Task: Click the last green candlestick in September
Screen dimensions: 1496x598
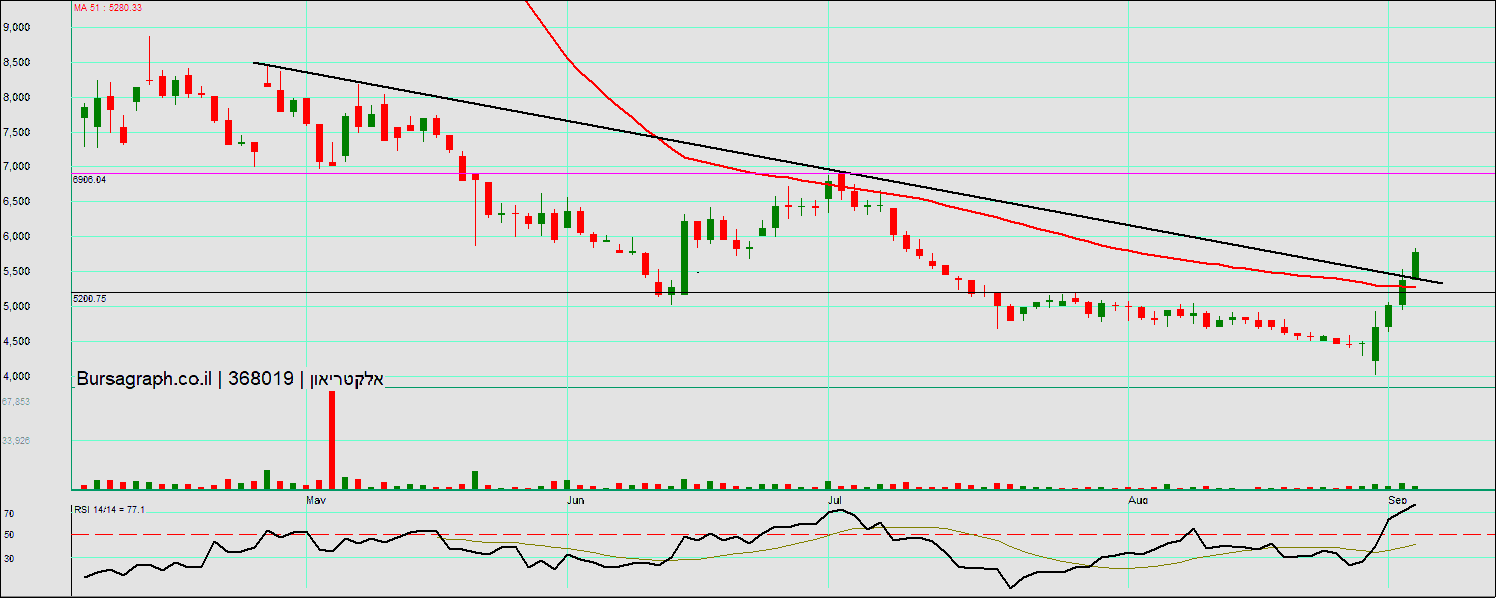Action: [1416, 265]
